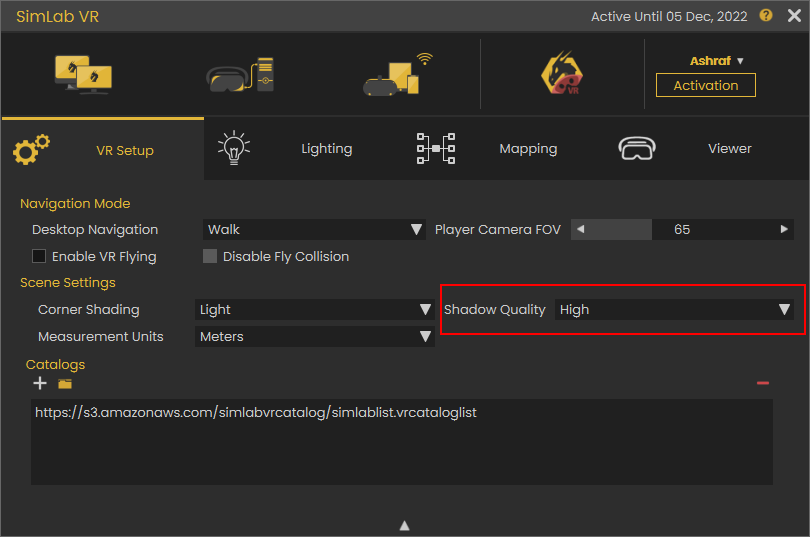
Task: Add a catalog with the plus icon
Action: (x=40, y=383)
